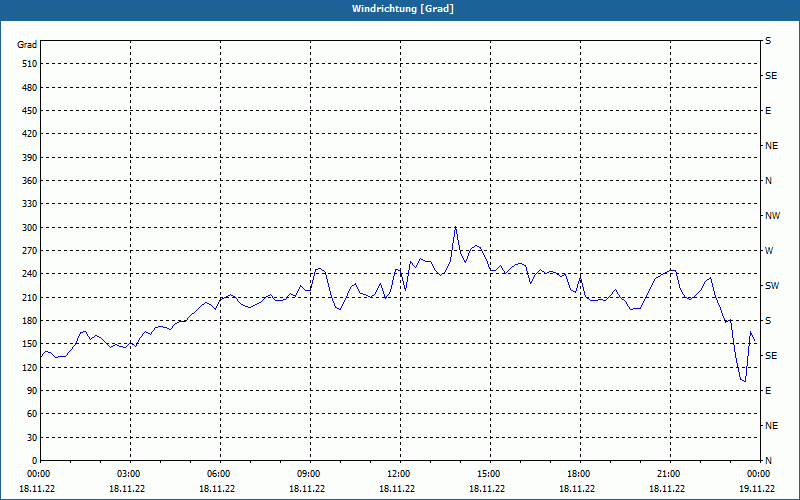The width and height of the screenshot is (800, 500).
Task: Click the chart title "Windrichtung [Grad]"
Action: click(x=403, y=9)
